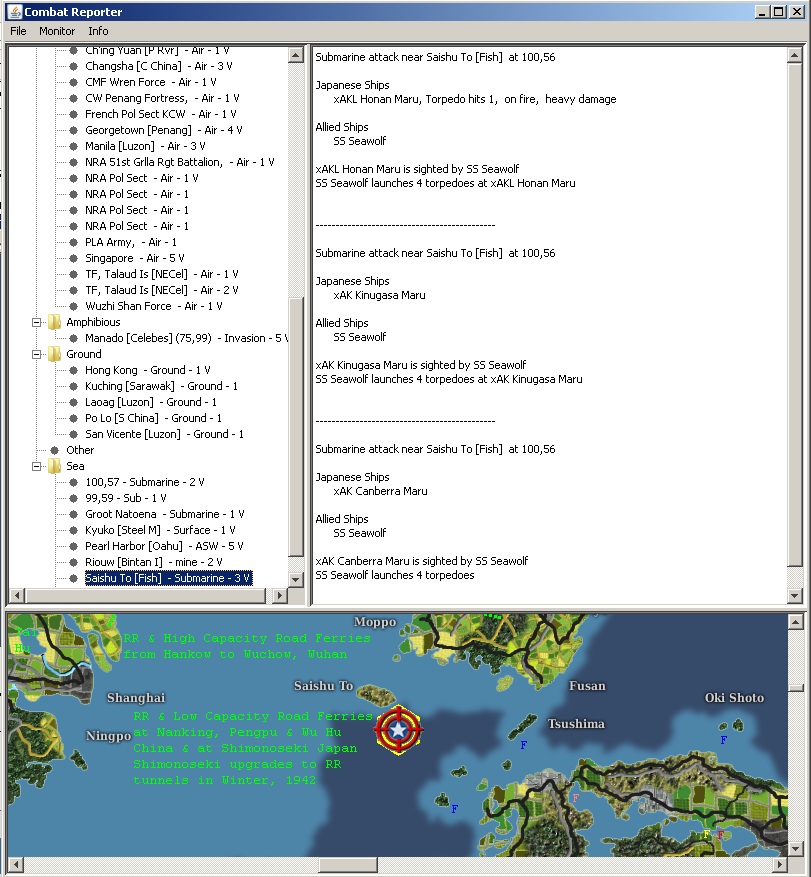Select NRA 51st Grlla Rgt Battalion report

pos(180,162)
